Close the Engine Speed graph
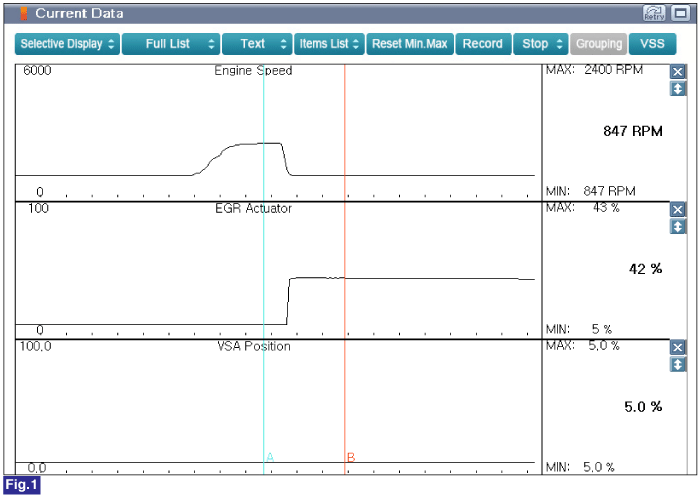This screenshot has height=497, width=700. click(677, 71)
